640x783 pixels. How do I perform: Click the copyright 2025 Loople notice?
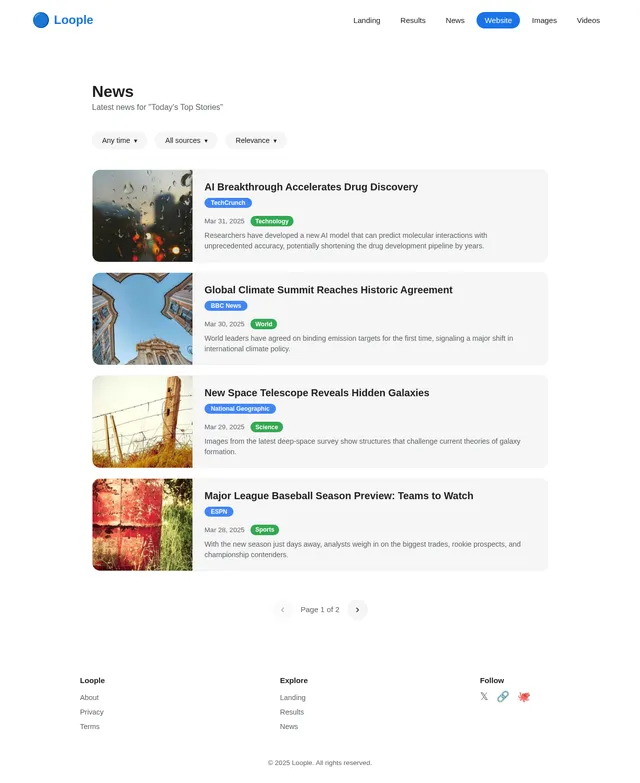[x=320, y=763]
